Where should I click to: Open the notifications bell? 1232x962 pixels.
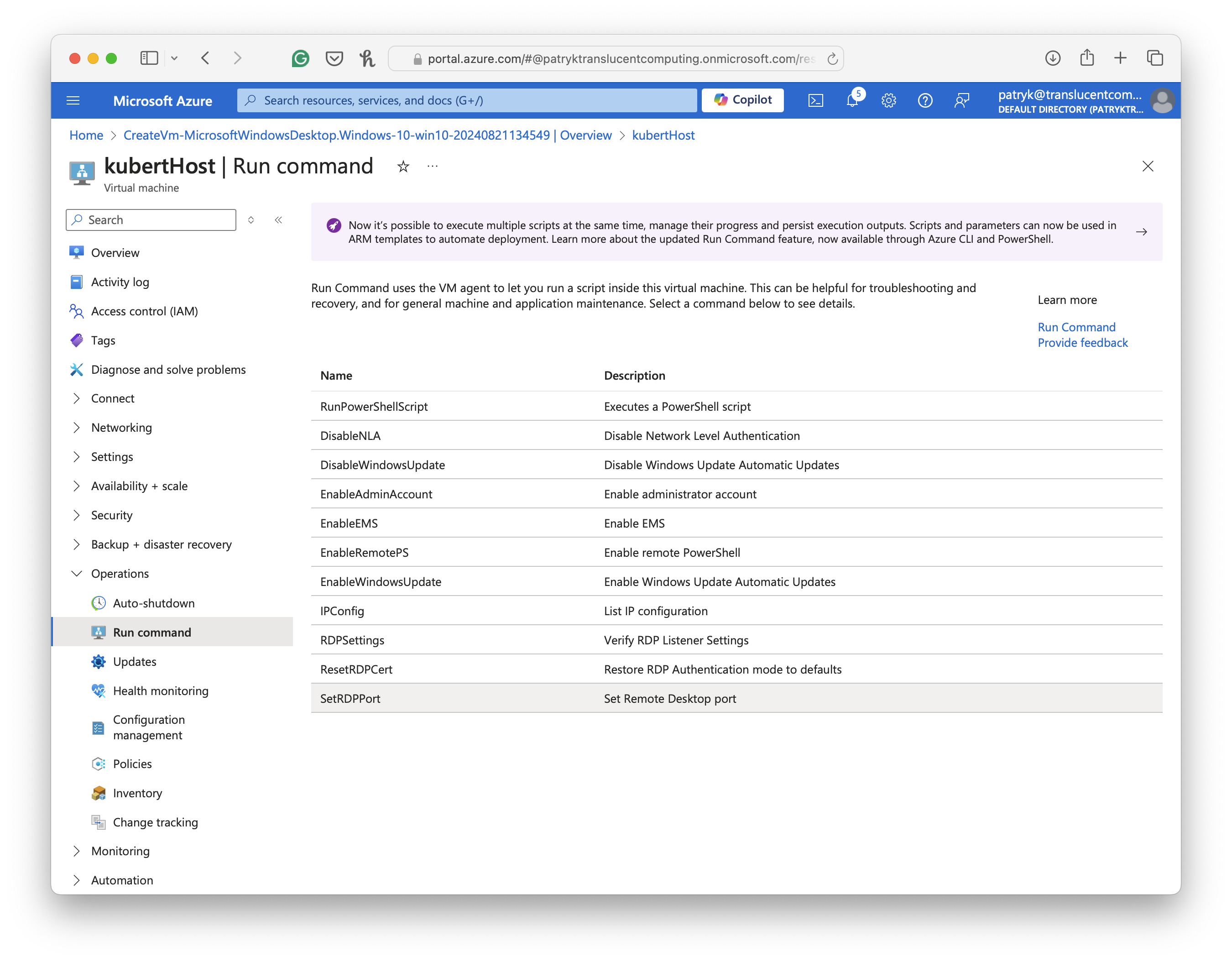[x=852, y=100]
